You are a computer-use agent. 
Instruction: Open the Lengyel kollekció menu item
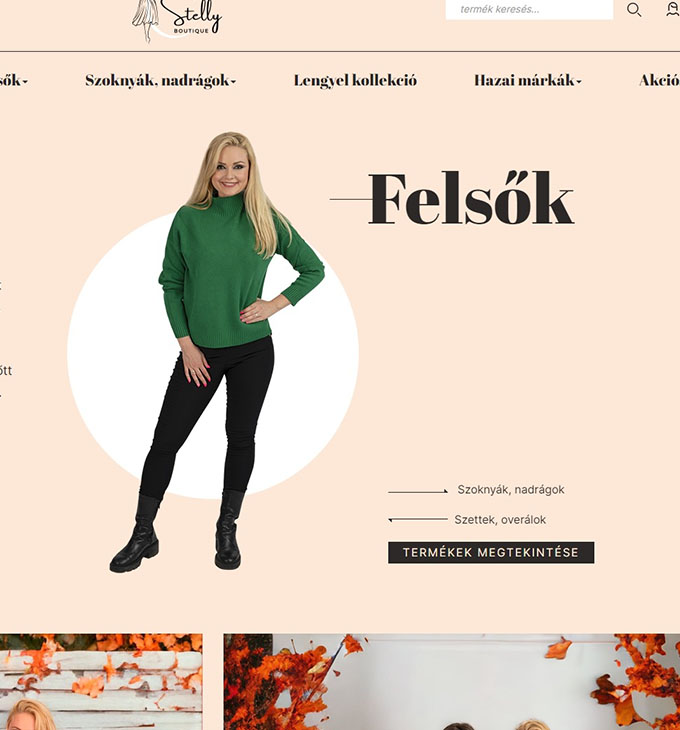(355, 81)
